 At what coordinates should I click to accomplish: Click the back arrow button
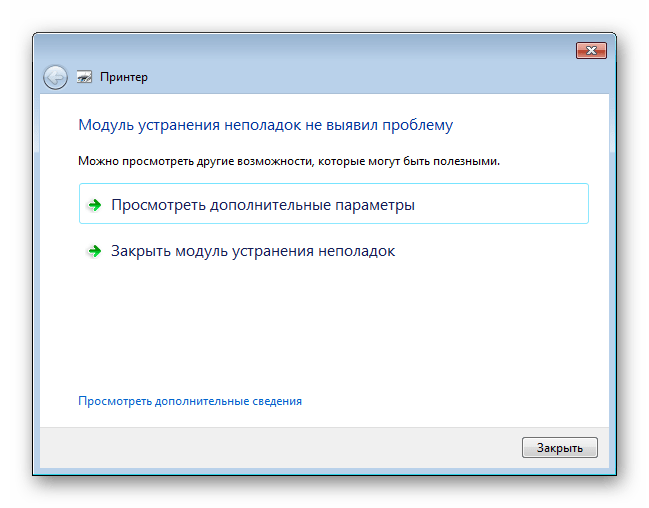pyautogui.click(x=55, y=77)
